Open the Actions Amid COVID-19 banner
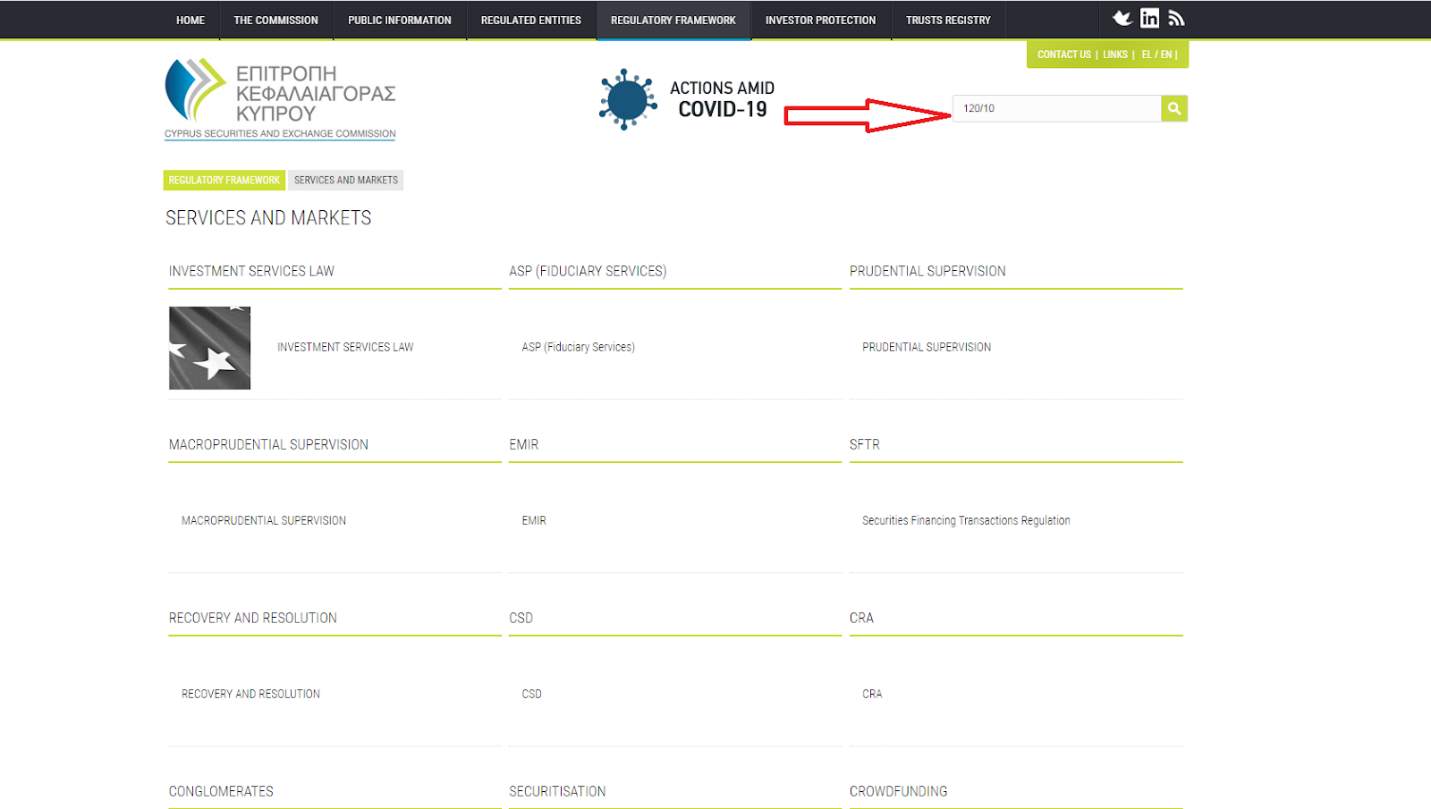This screenshot has height=809, width=1431. click(687, 99)
